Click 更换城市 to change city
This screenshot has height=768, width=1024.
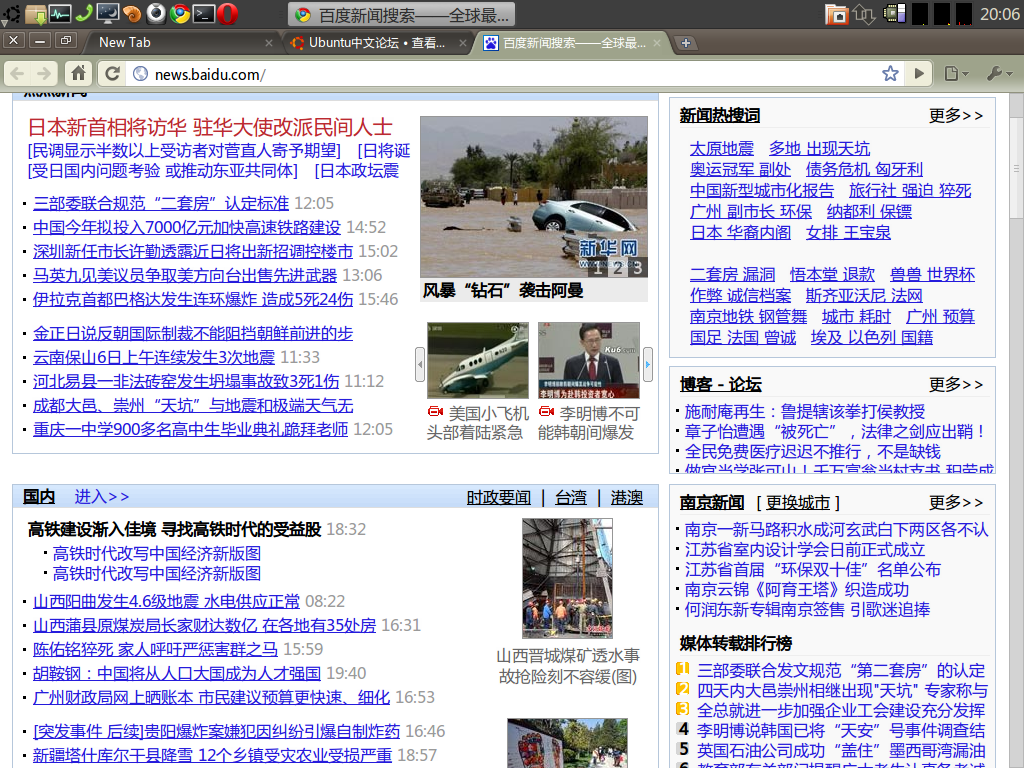(798, 502)
